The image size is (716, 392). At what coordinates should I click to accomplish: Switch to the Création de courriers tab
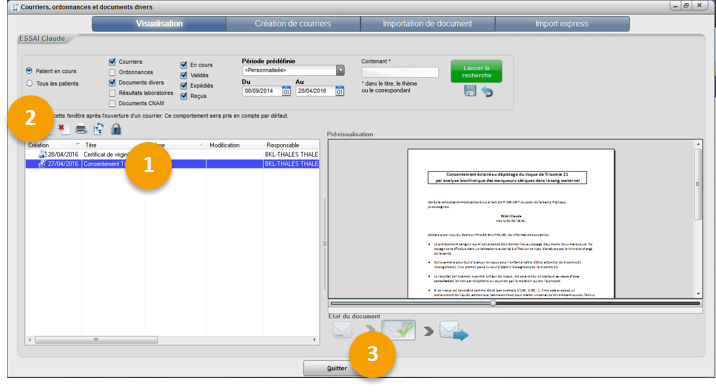coord(293,24)
